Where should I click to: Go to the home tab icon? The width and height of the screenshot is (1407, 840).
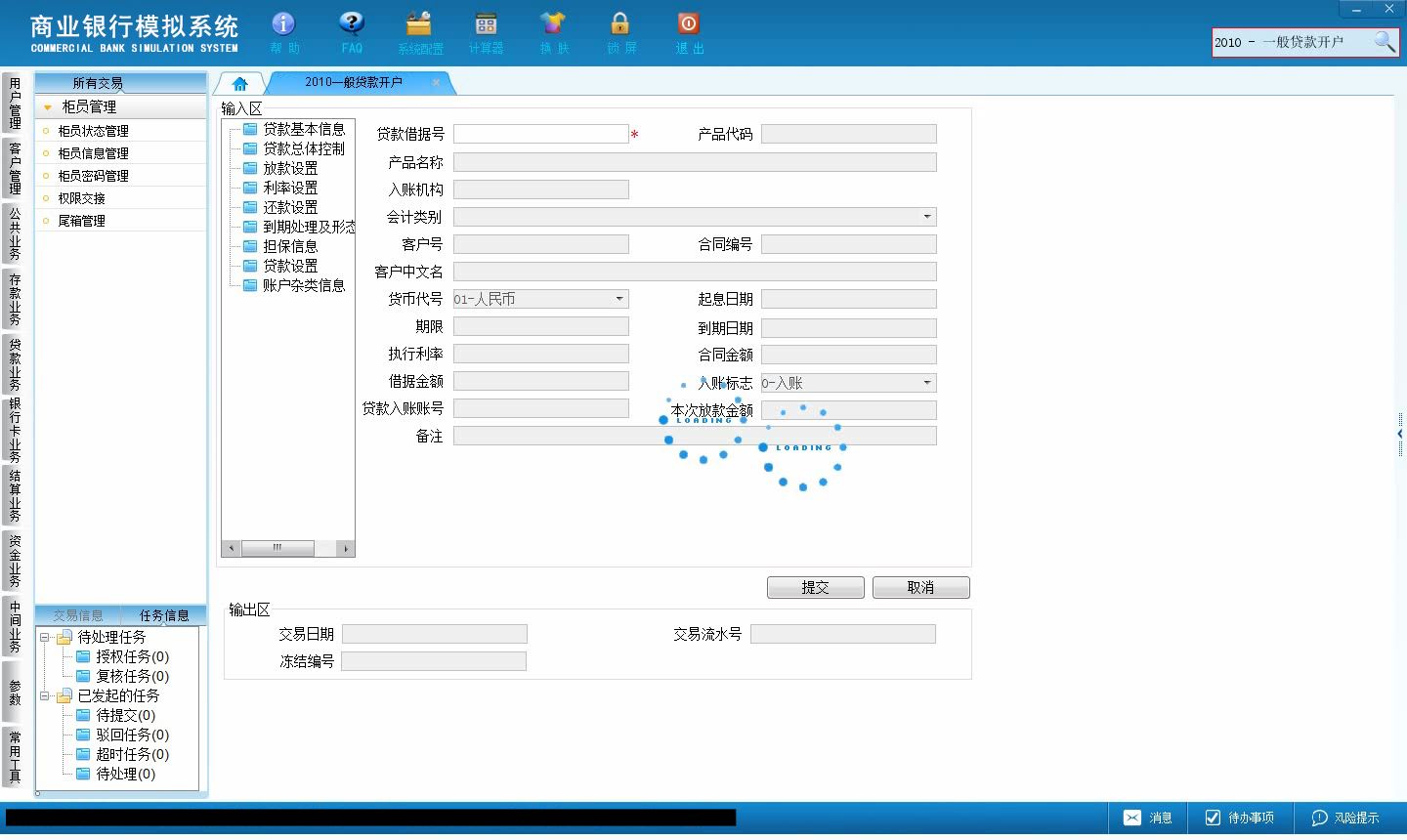click(239, 83)
